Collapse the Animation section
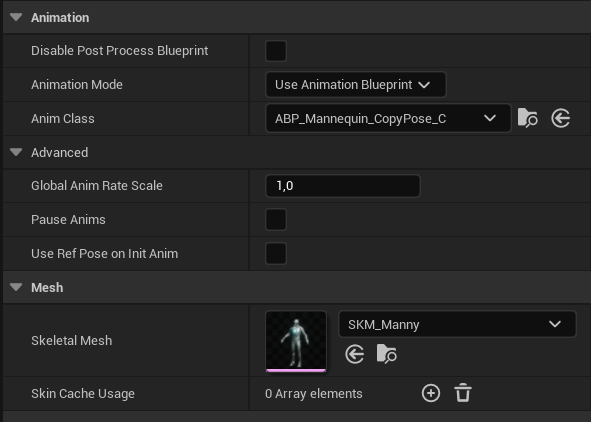The image size is (591, 422). tap(16, 17)
